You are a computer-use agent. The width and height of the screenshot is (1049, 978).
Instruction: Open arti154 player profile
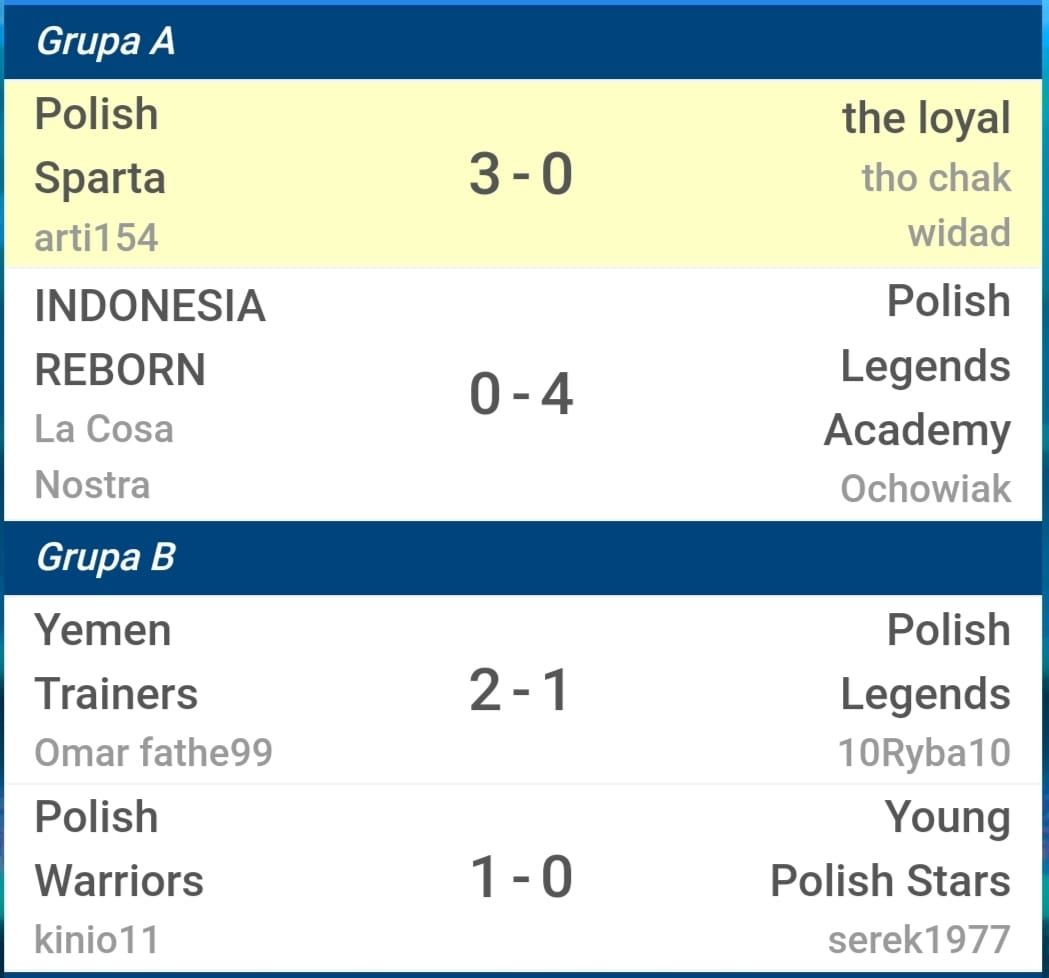pos(96,237)
